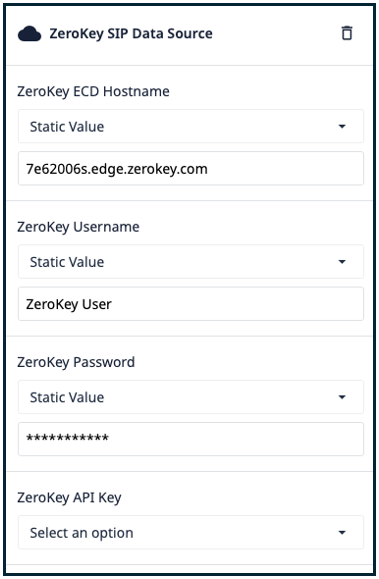
Task: Focus the 'ZeroKey User' username field
Action: [191, 304]
